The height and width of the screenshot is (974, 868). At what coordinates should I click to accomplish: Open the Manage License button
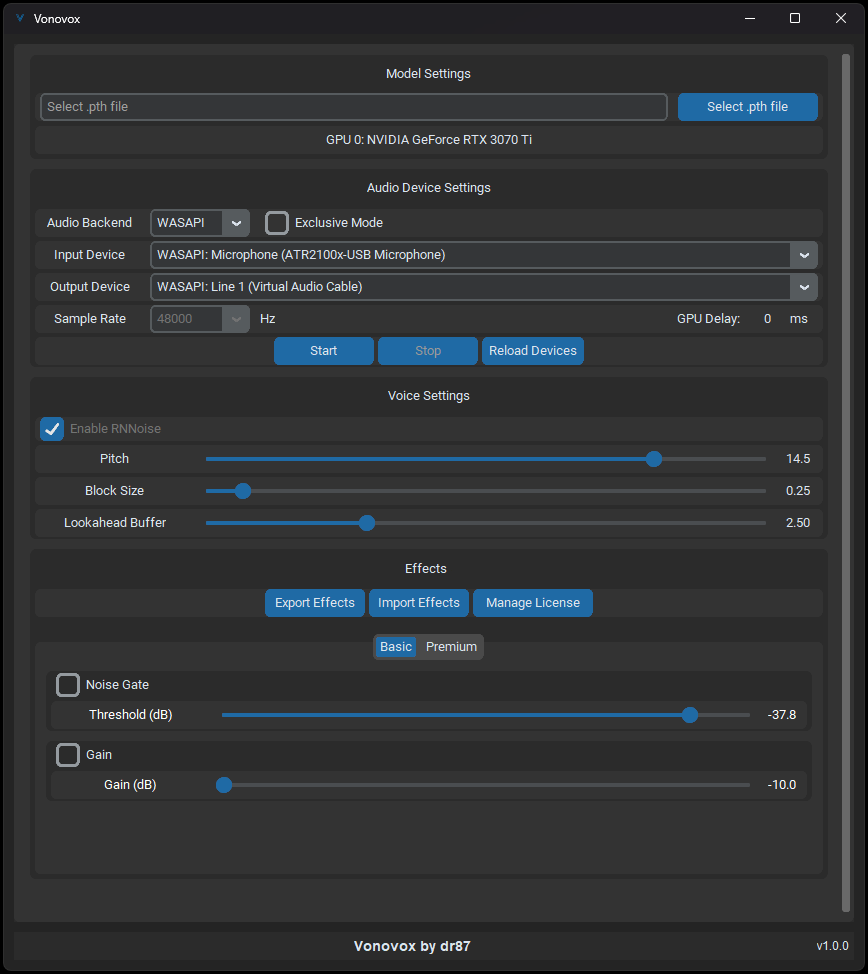pyautogui.click(x=532, y=603)
